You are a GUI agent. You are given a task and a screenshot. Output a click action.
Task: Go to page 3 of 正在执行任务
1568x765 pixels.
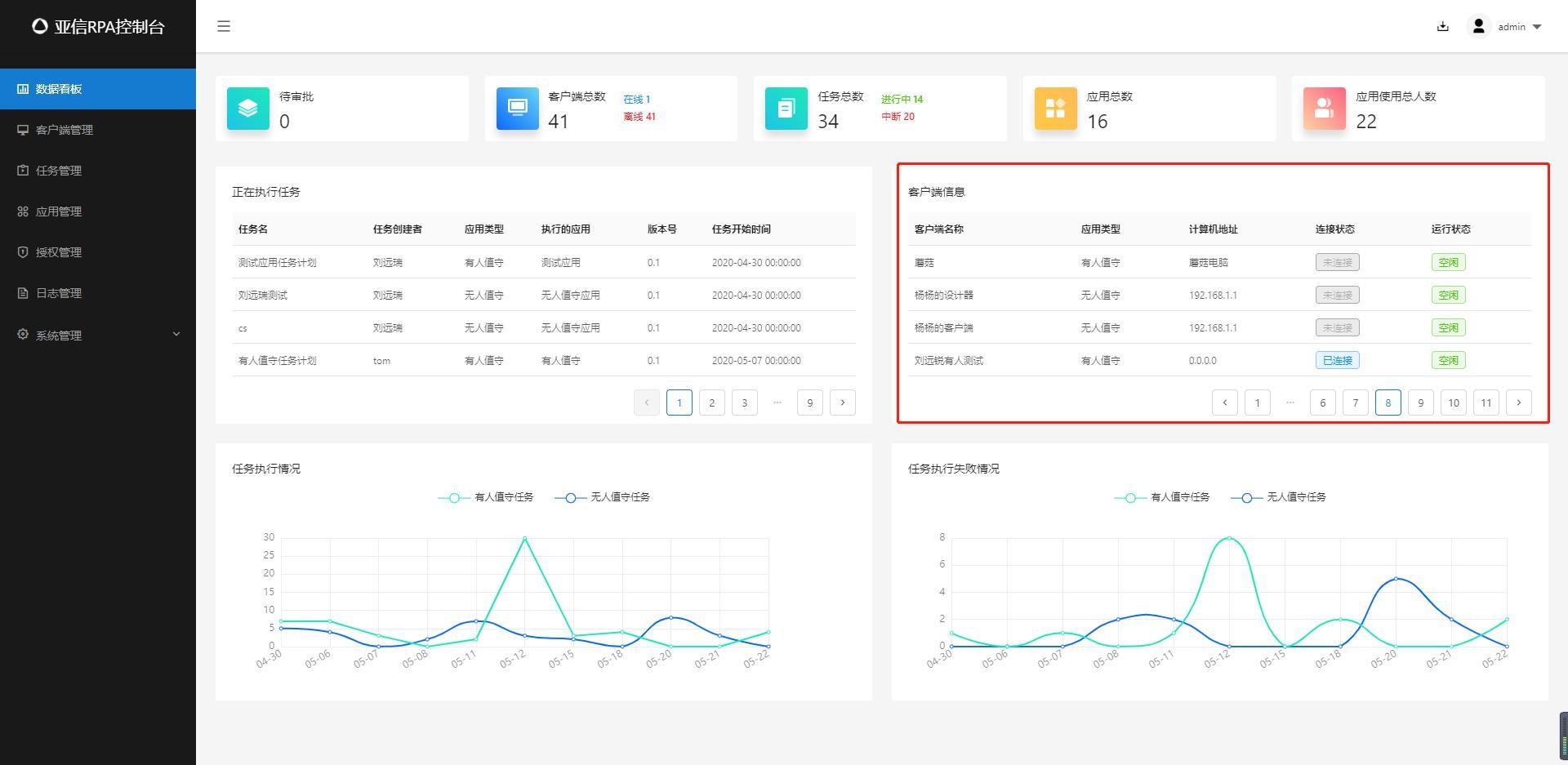click(745, 403)
